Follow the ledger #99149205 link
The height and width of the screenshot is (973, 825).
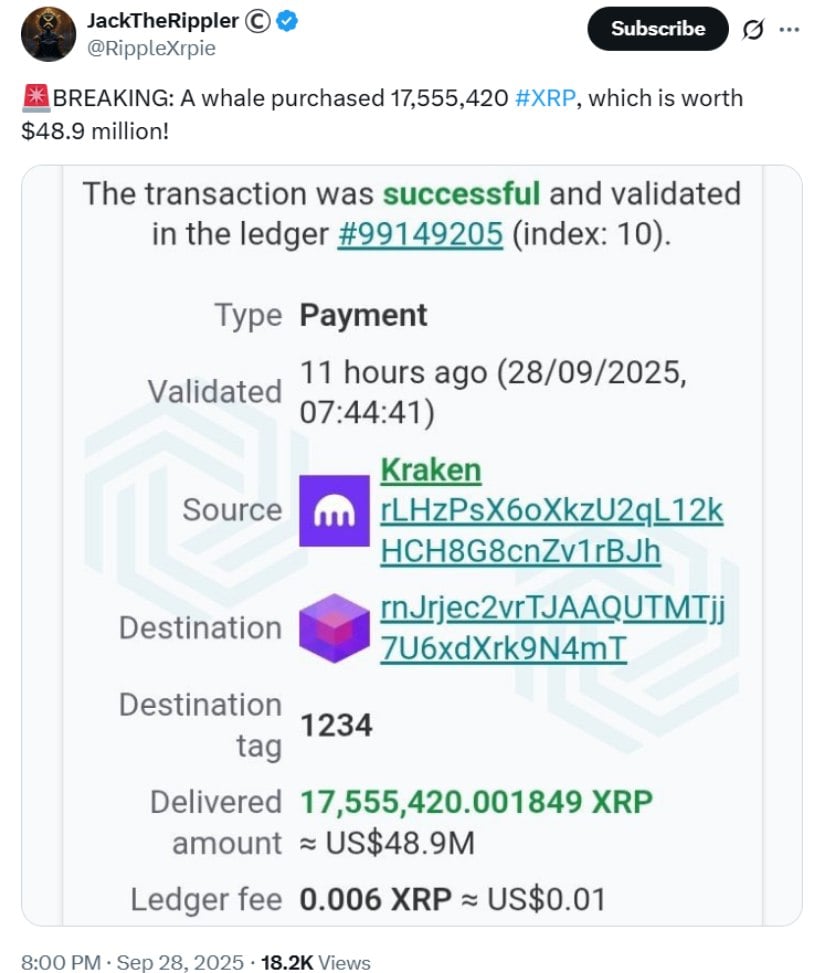point(419,234)
